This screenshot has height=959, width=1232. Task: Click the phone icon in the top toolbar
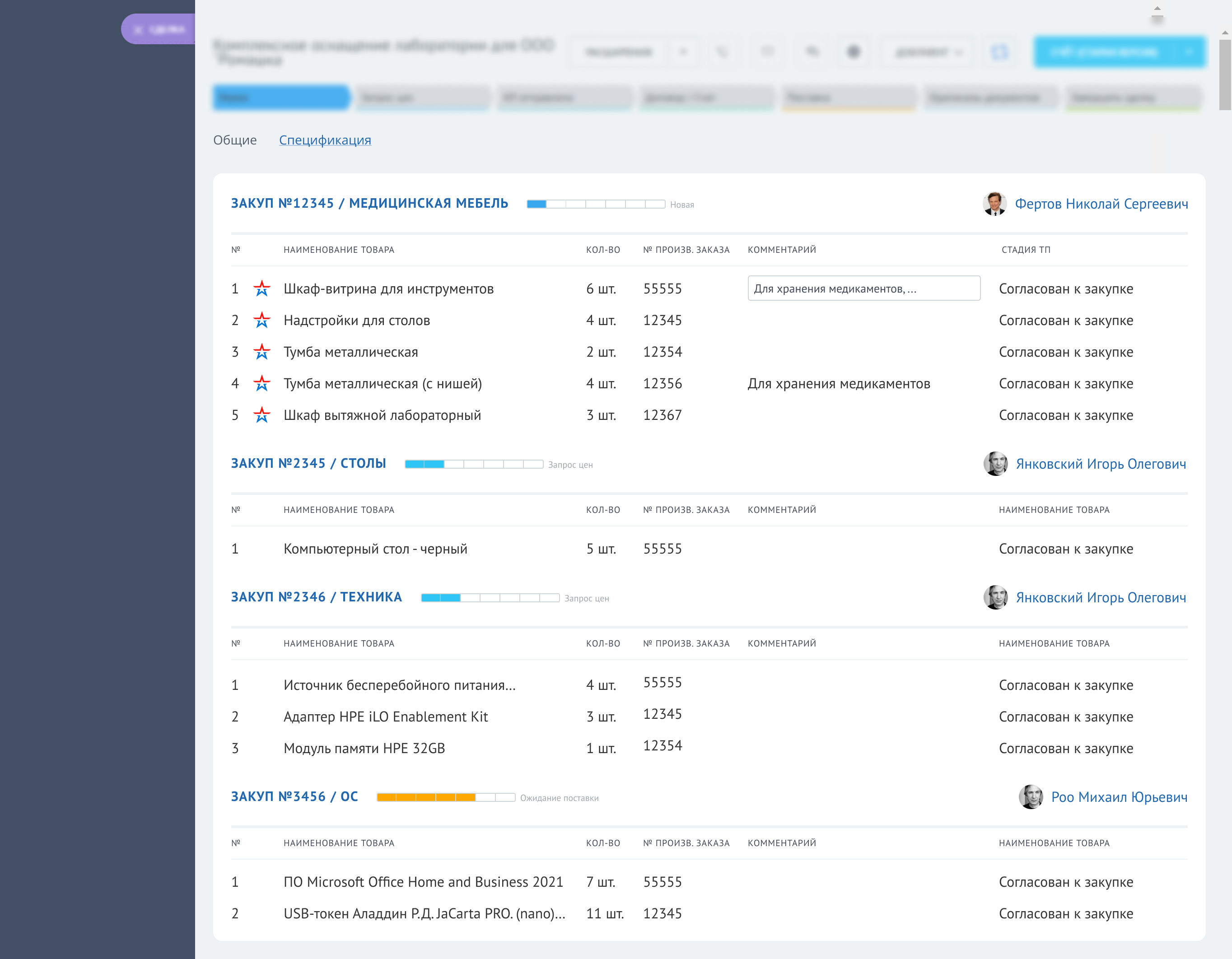point(722,52)
